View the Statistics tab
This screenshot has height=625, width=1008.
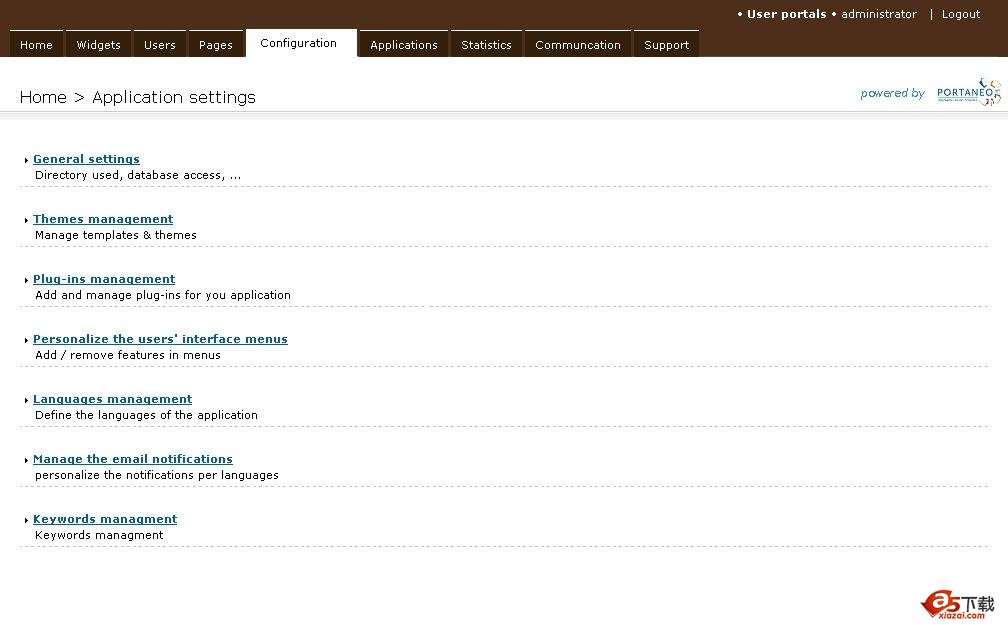[x=486, y=45]
